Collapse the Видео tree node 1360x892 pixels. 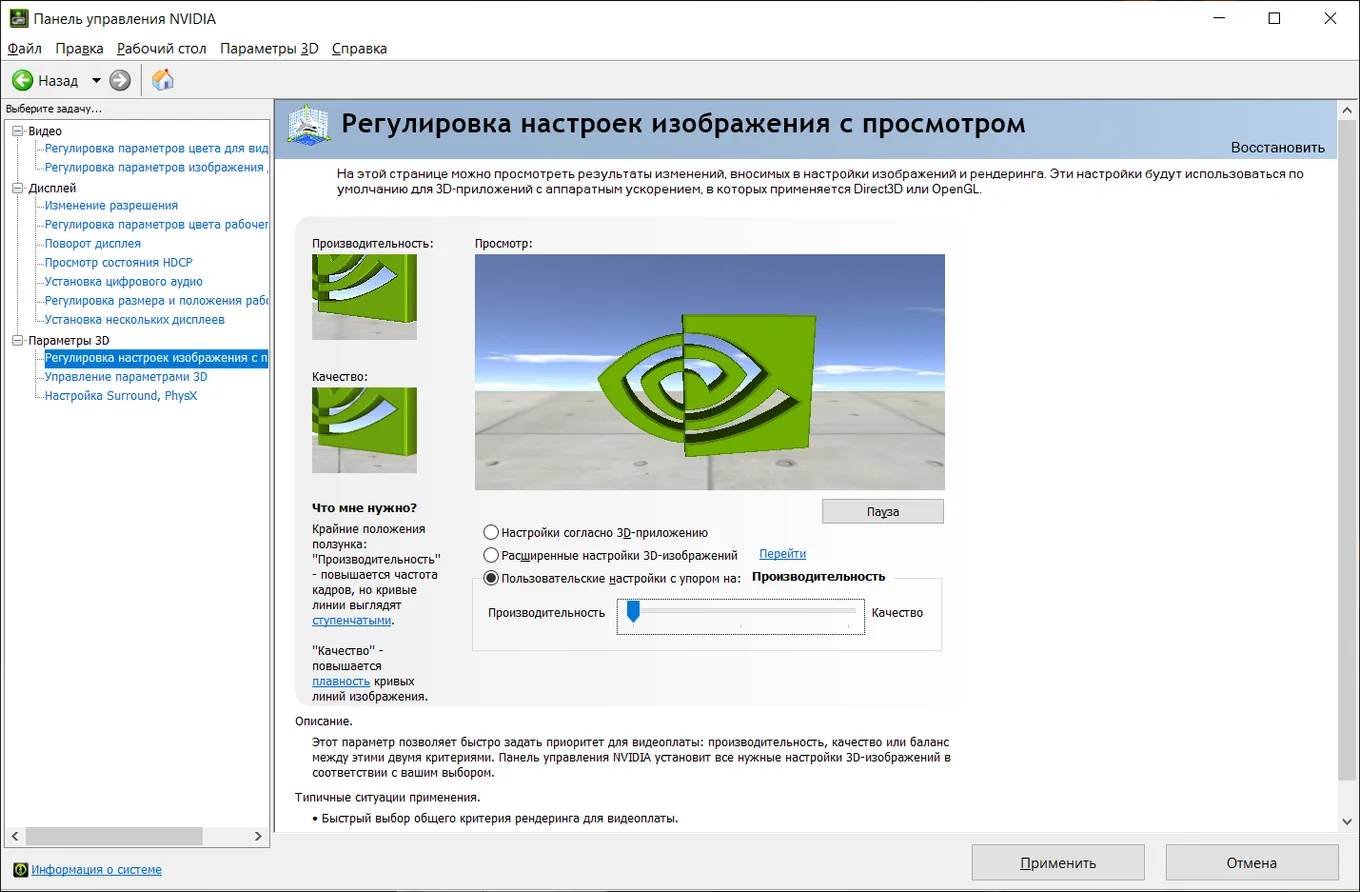(17, 131)
